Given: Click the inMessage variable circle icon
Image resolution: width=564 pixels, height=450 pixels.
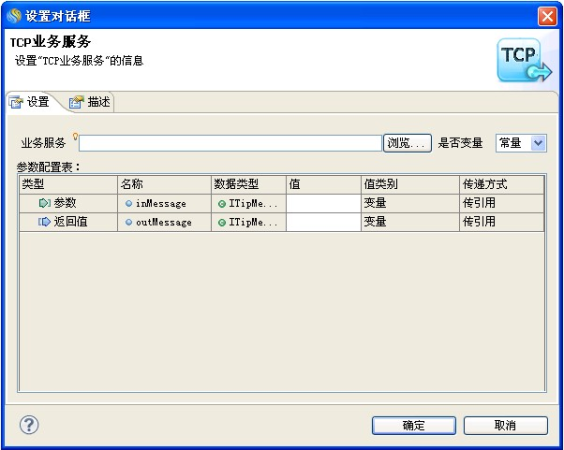Looking at the screenshot, I should pos(128,204).
